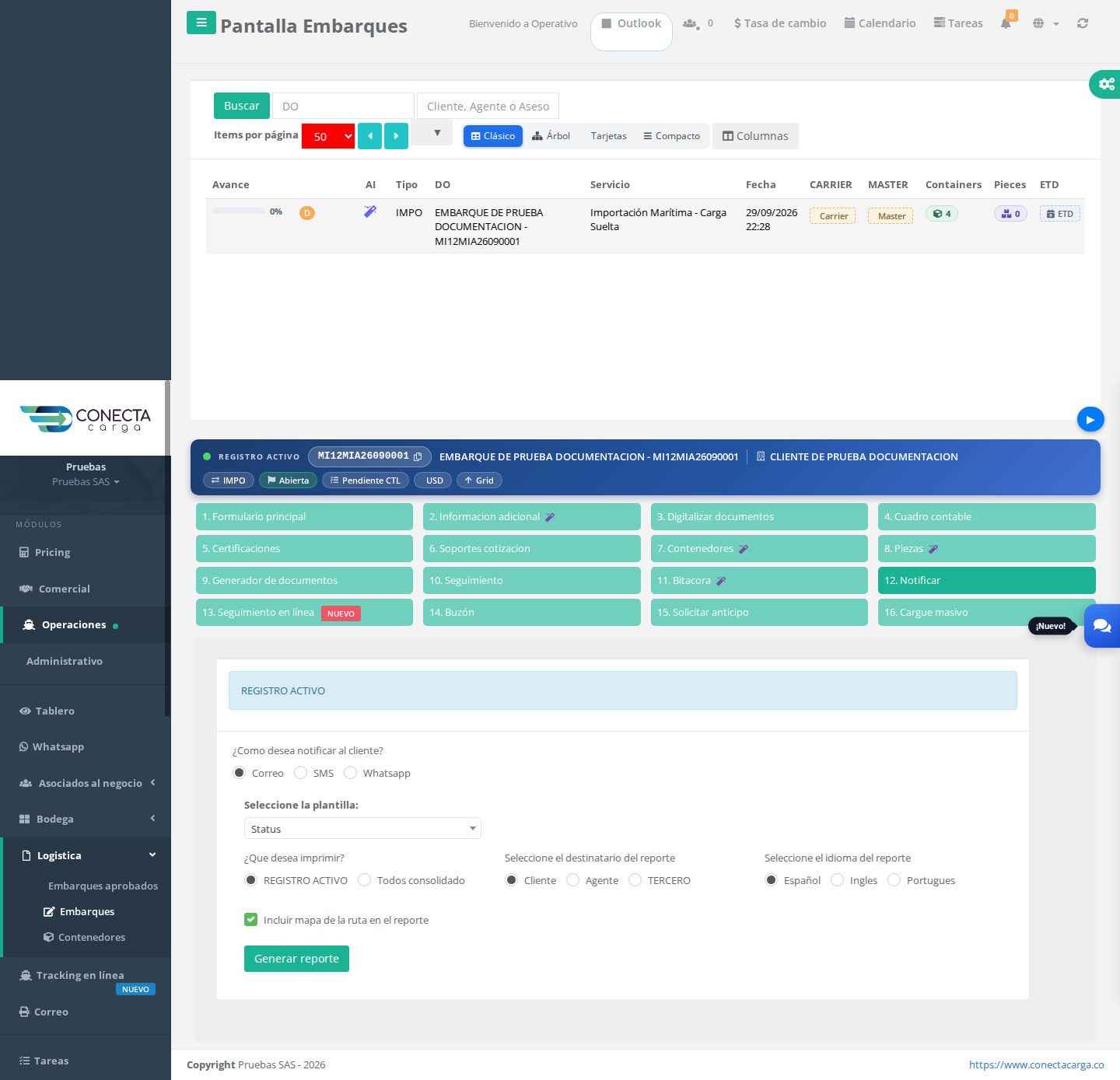Toggle Incluir mapa de la ruta checkbox
Viewport: 1120px width, 1080px height.
250,920
